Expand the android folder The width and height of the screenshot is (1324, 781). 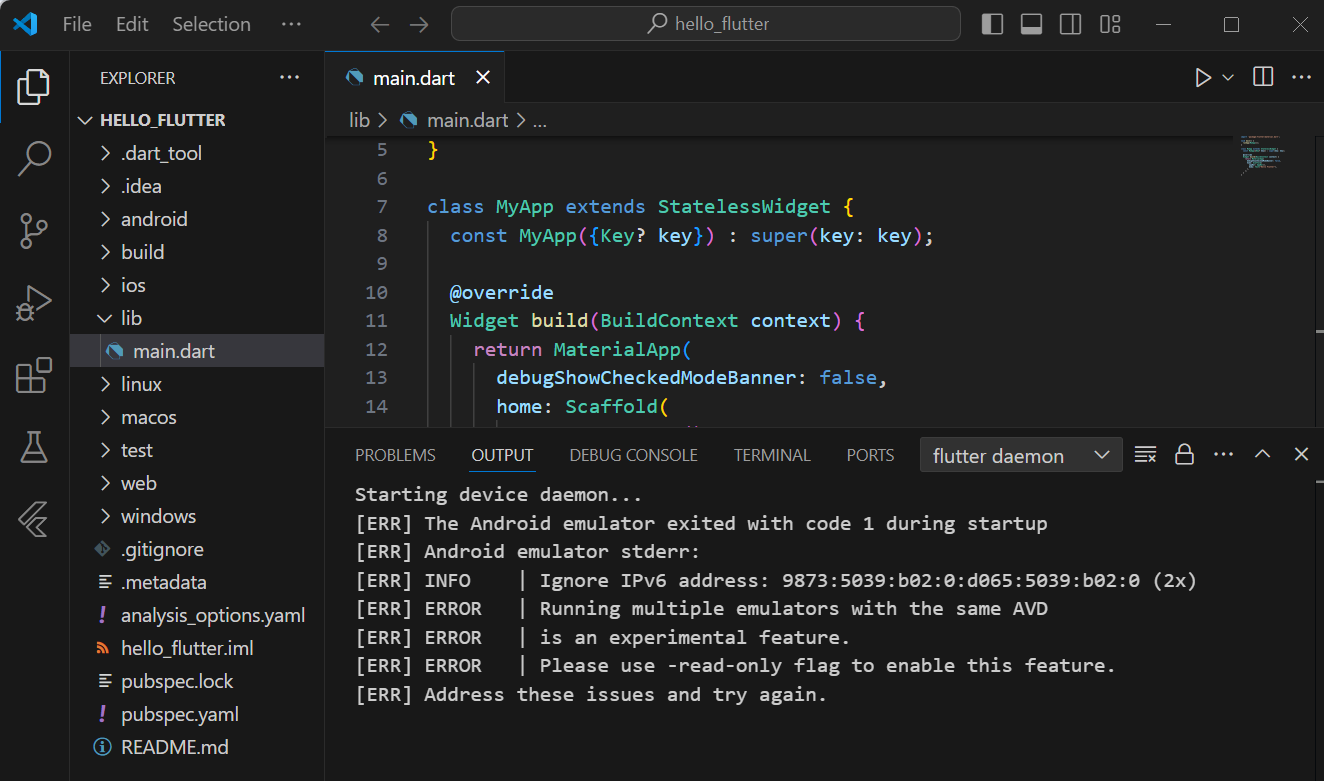pos(197,219)
